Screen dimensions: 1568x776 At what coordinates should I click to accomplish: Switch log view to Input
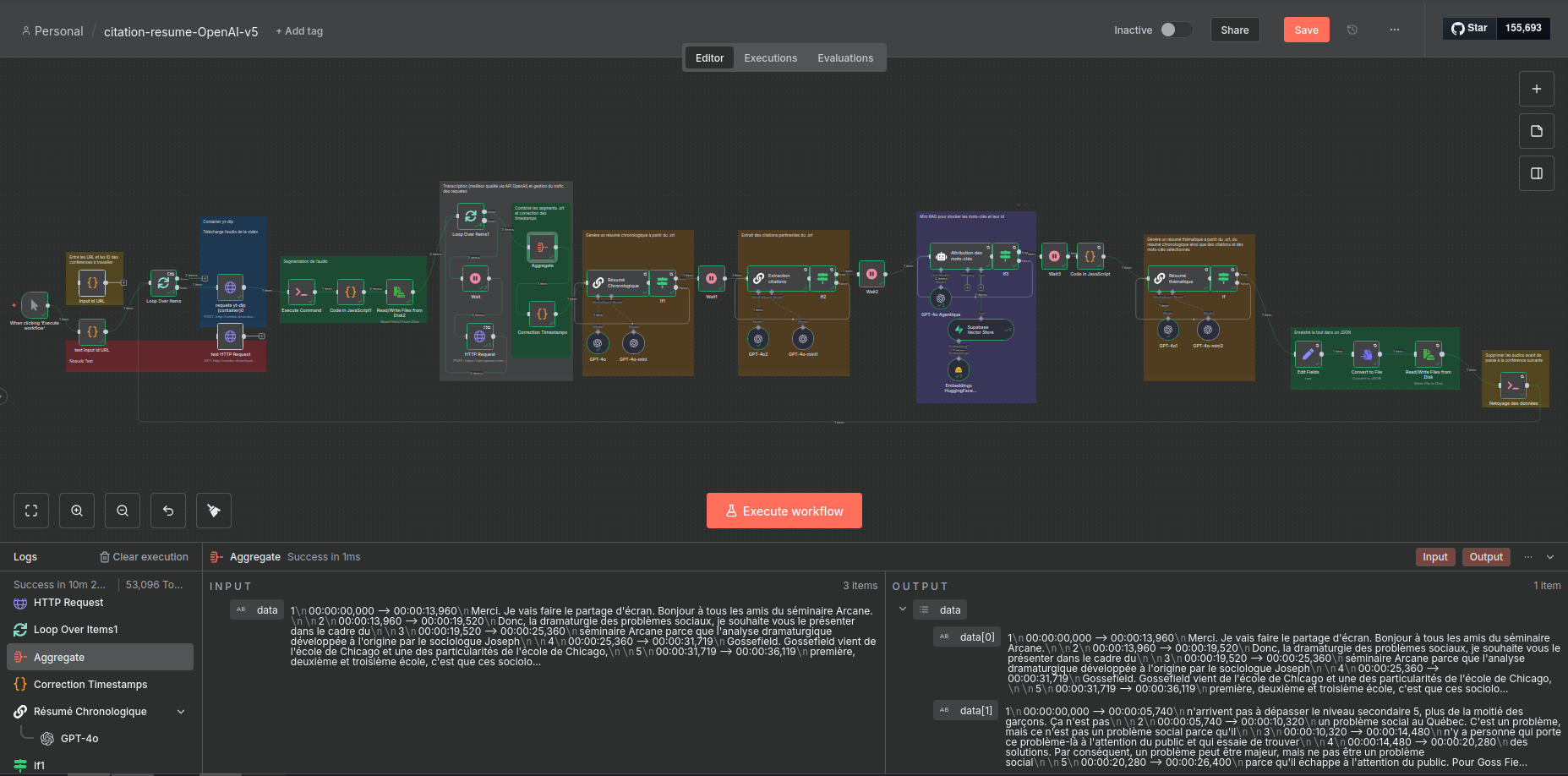pyautogui.click(x=1434, y=557)
